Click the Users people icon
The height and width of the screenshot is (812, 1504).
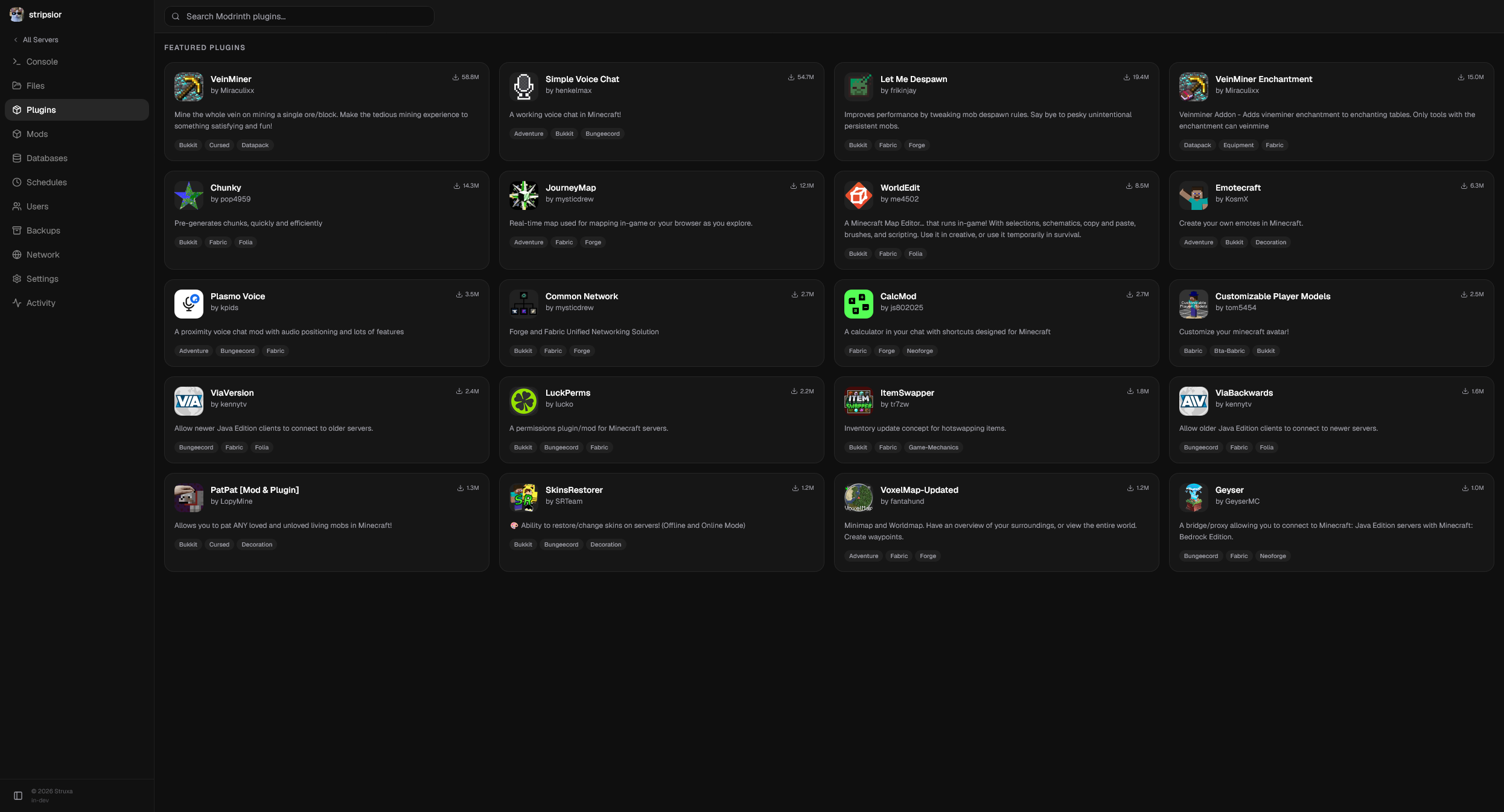click(x=17, y=206)
